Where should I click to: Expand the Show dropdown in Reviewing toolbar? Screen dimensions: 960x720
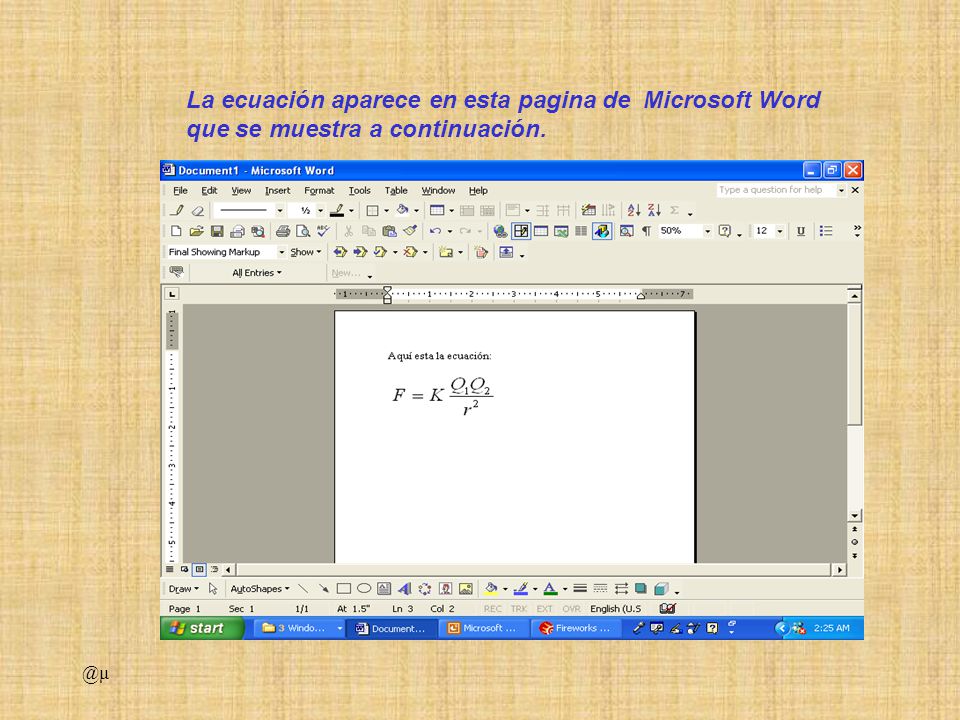[306, 252]
